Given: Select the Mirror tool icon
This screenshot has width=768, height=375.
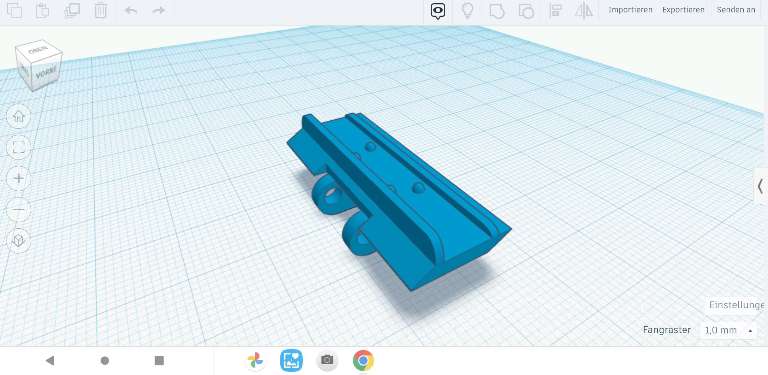Looking at the screenshot, I should pos(584,11).
